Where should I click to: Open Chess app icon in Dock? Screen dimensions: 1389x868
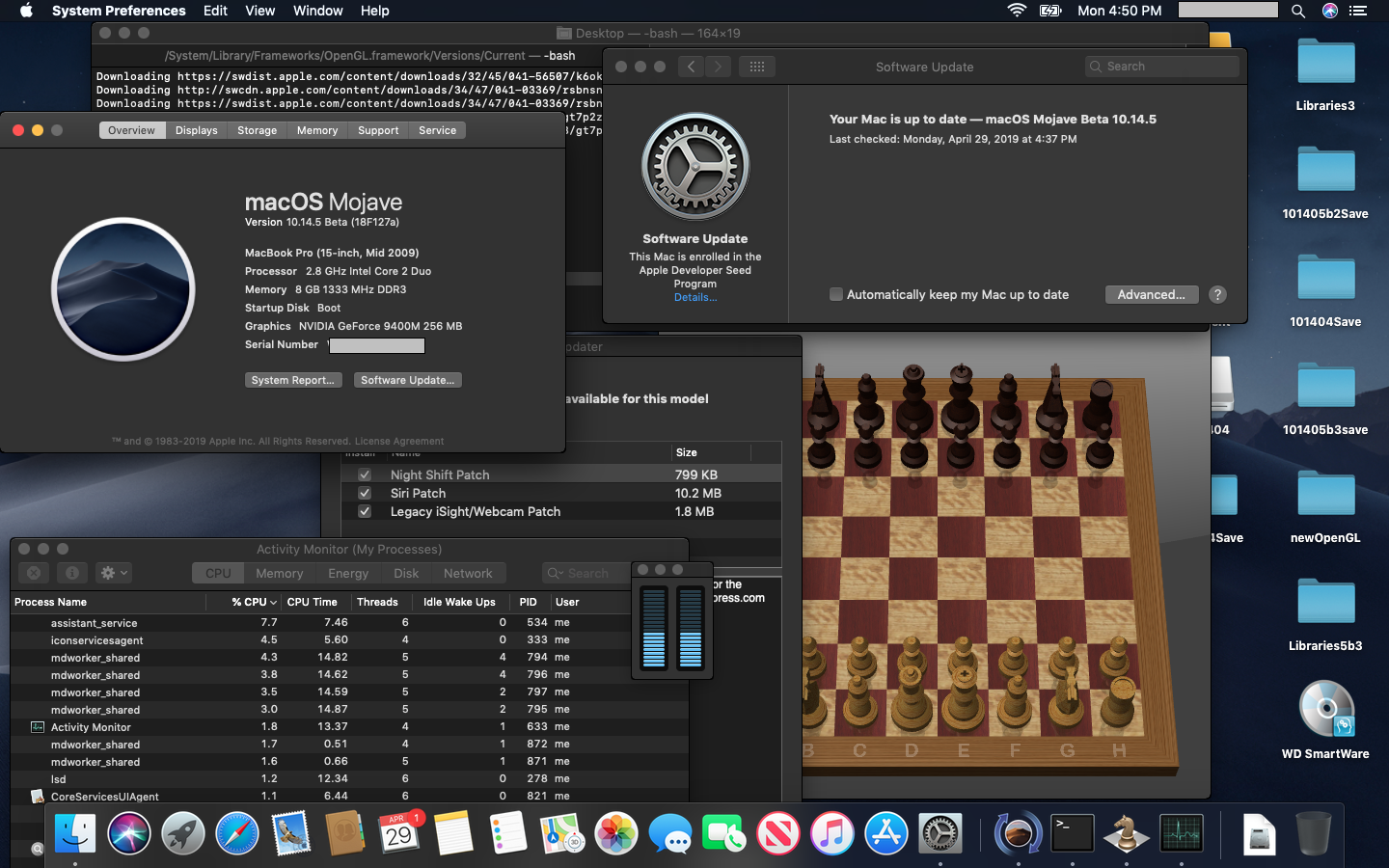tap(1126, 833)
